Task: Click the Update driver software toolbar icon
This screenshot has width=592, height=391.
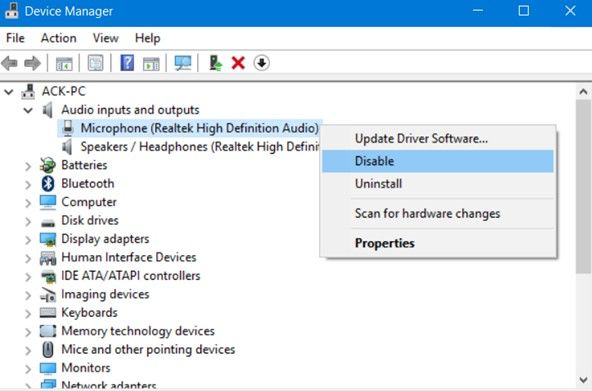Action: [x=216, y=63]
